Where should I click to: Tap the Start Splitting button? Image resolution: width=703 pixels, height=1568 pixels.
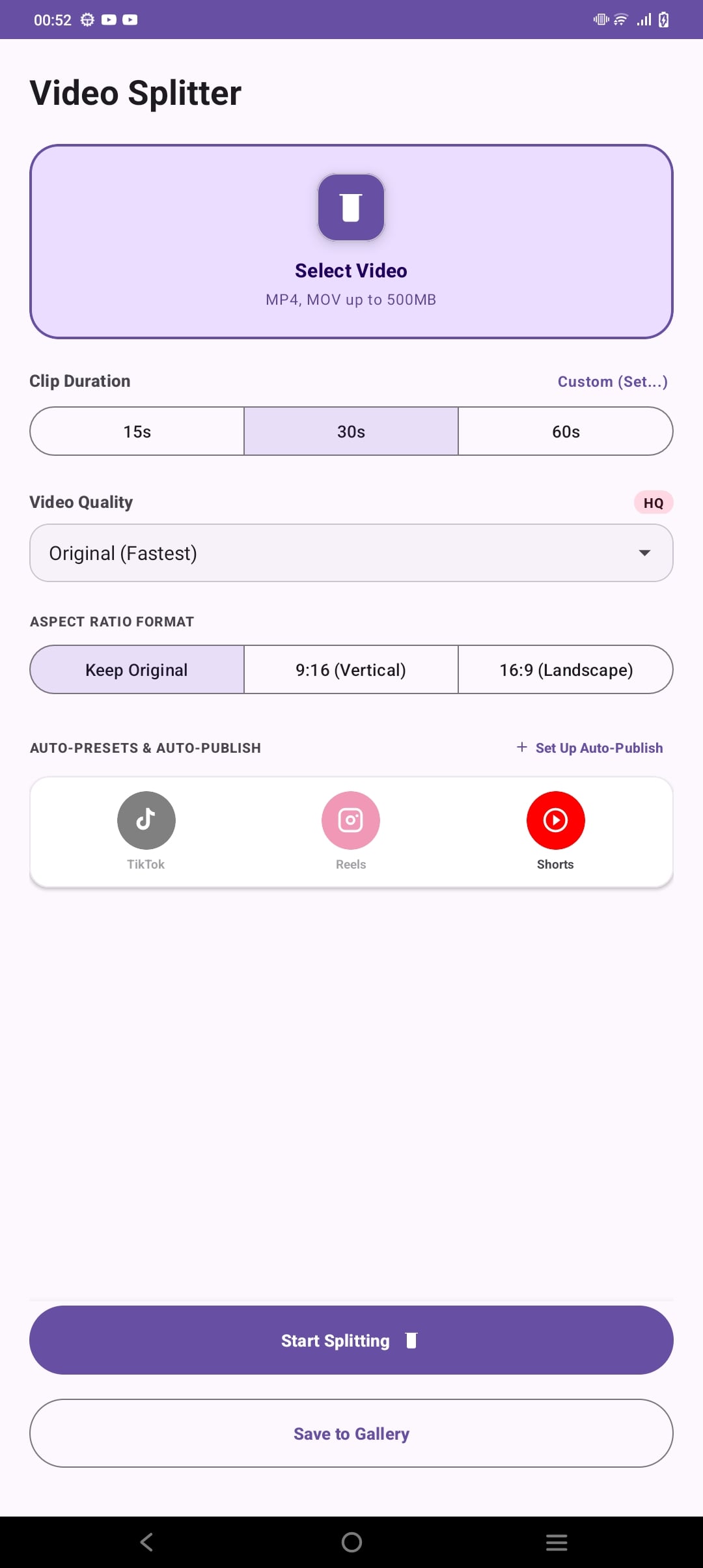coord(351,1340)
